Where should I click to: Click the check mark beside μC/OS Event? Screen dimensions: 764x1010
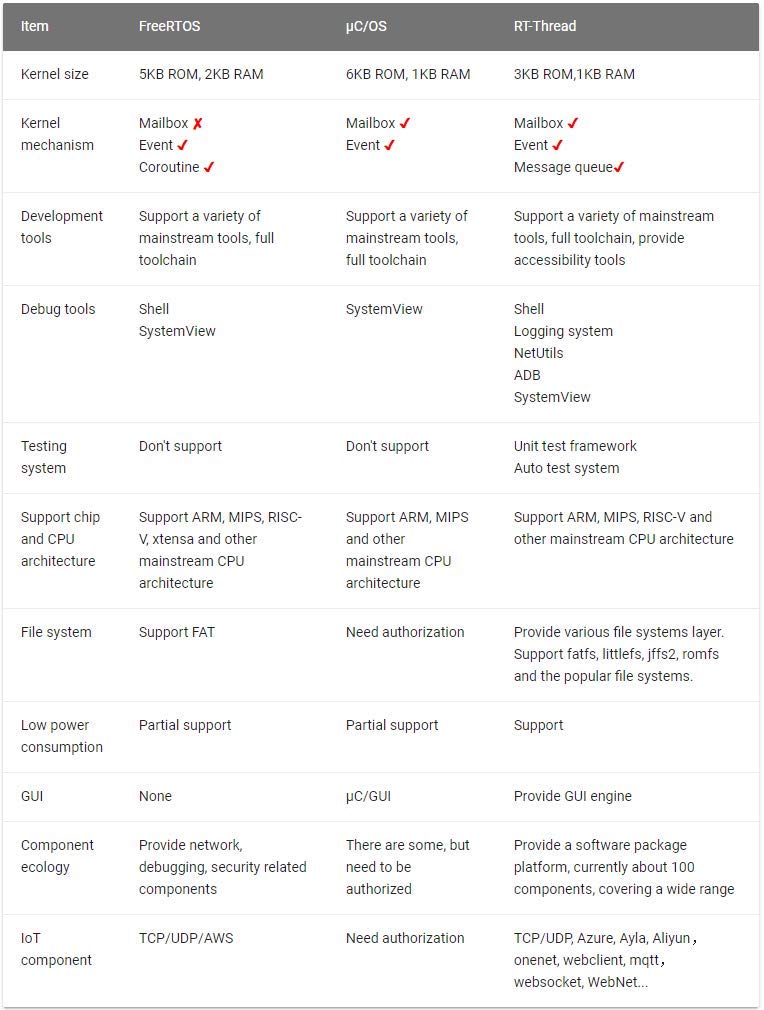point(390,145)
